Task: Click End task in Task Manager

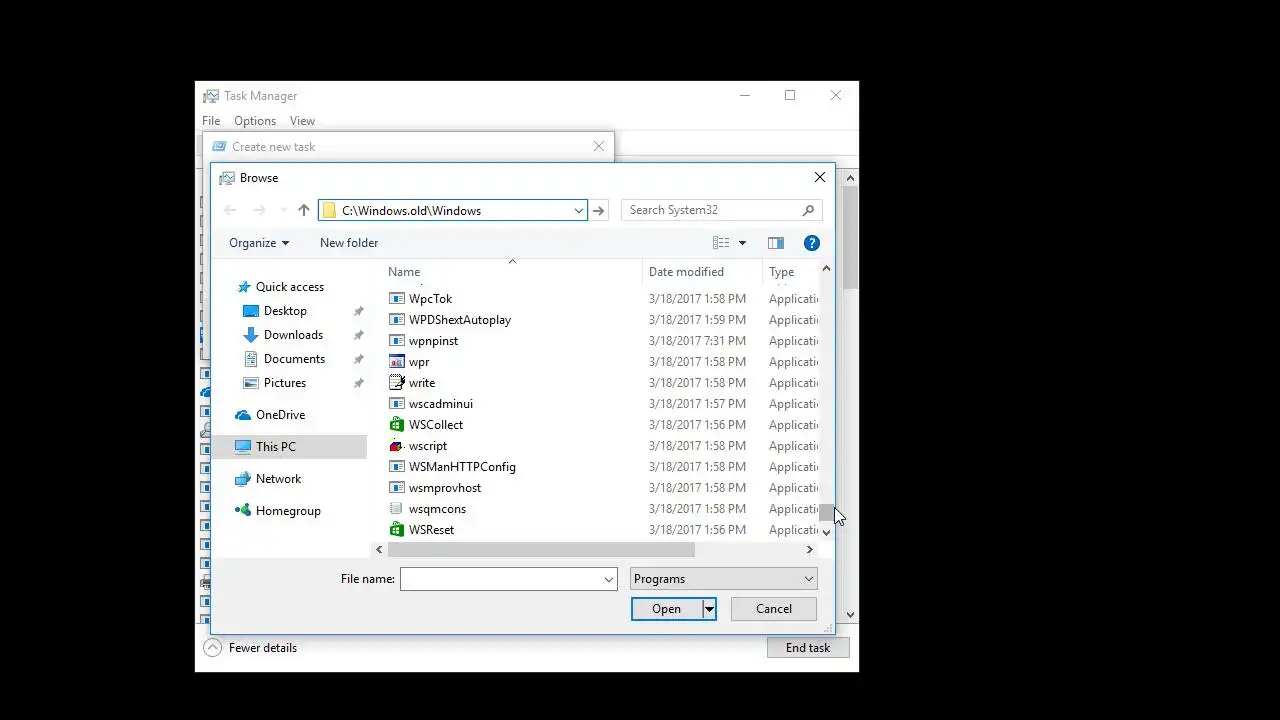Action: [x=808, y=648]
